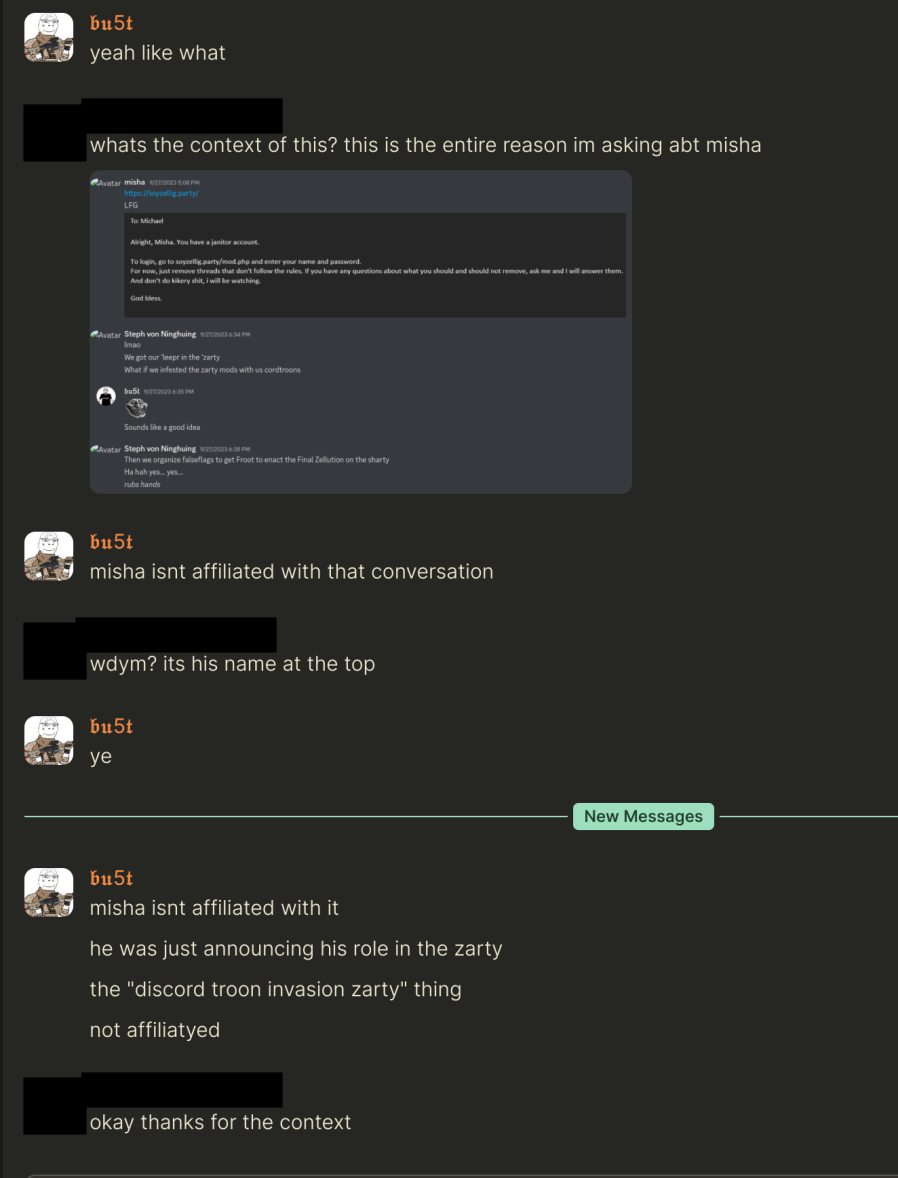Click bu5t's avatar beside "misha isnt affiliated with that conversation"
Viewport: 898px width, 1178px height.
[49, 556]
